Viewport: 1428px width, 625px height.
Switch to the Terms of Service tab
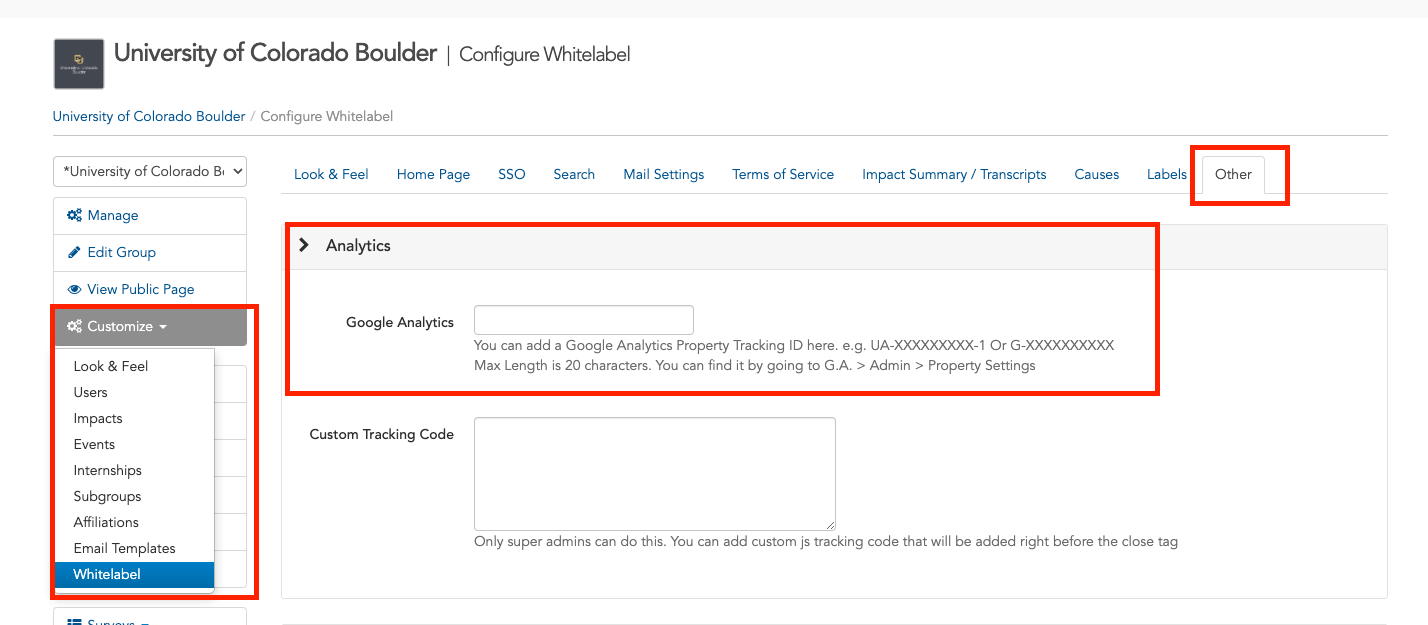783,174
